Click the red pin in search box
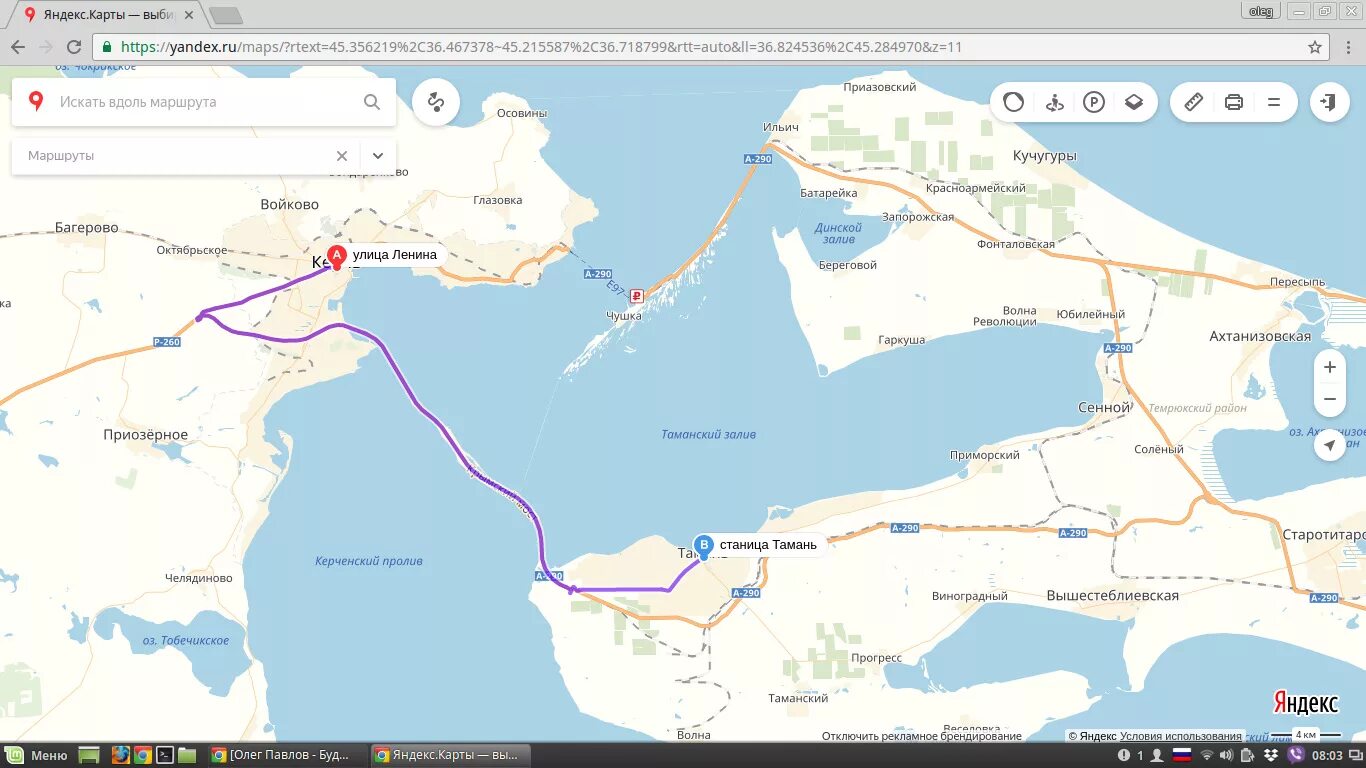1366x768 pixels. [x=36, y=101]
